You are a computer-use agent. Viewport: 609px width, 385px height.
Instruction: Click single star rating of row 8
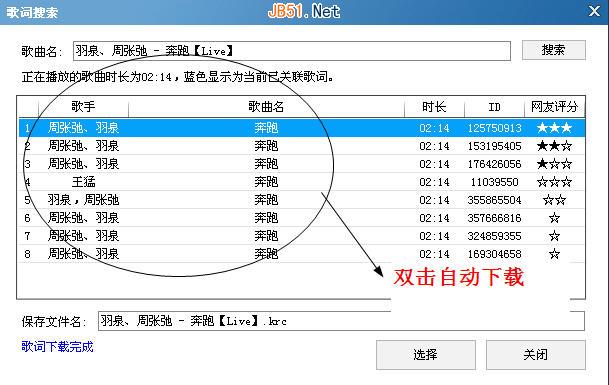[554, 254]
